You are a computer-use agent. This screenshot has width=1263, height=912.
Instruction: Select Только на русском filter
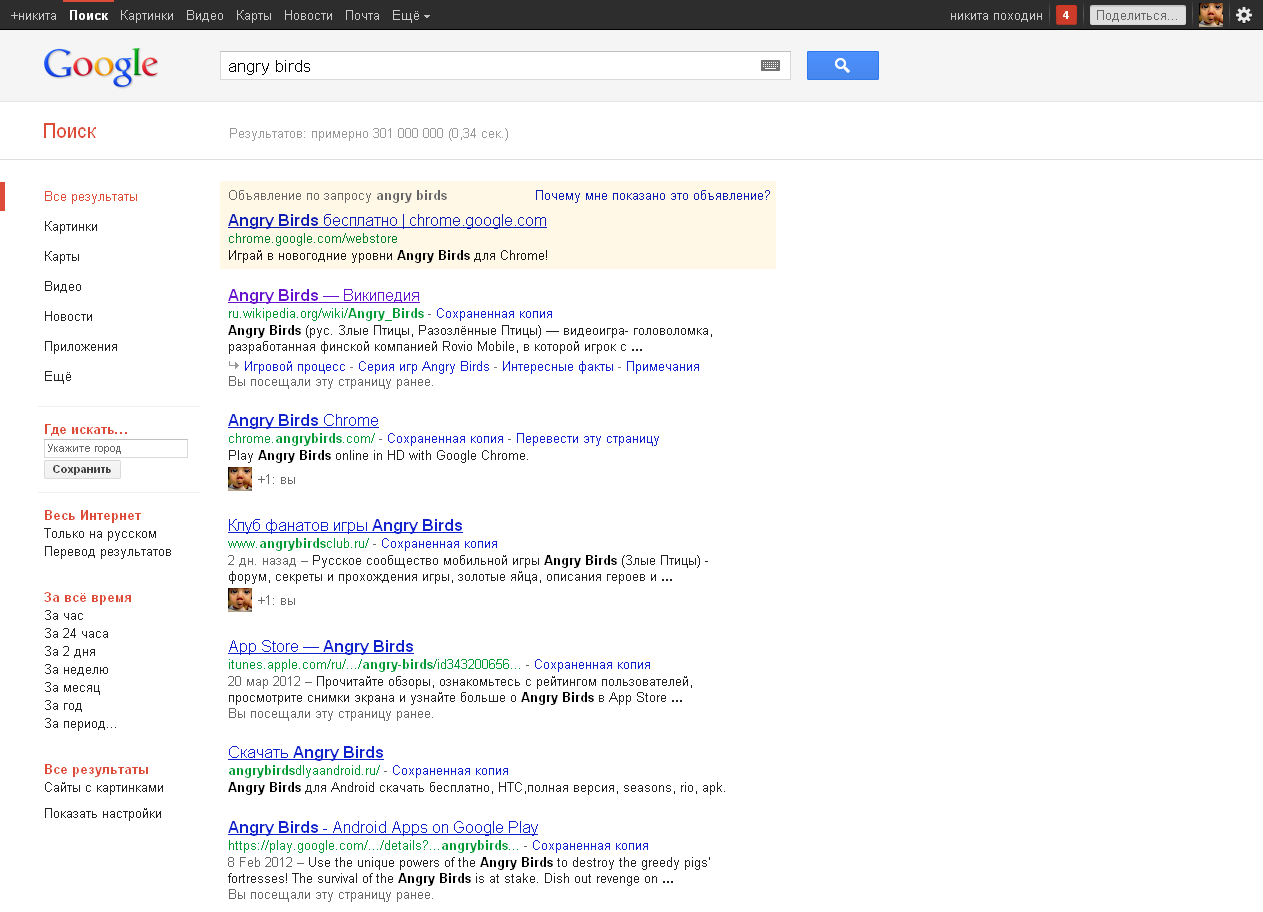pos(100,534)
